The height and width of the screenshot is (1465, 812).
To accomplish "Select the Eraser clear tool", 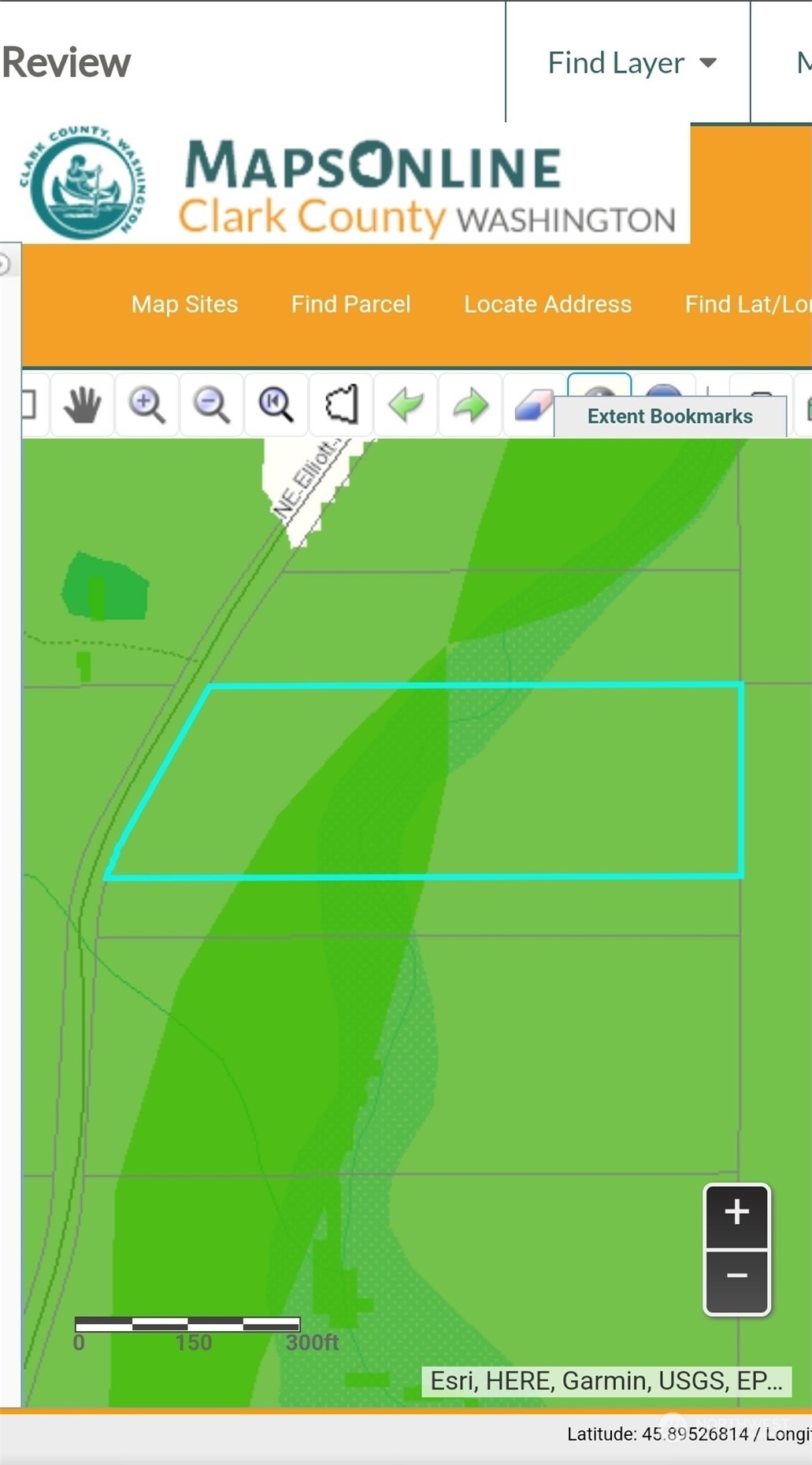I will (532, 406).
